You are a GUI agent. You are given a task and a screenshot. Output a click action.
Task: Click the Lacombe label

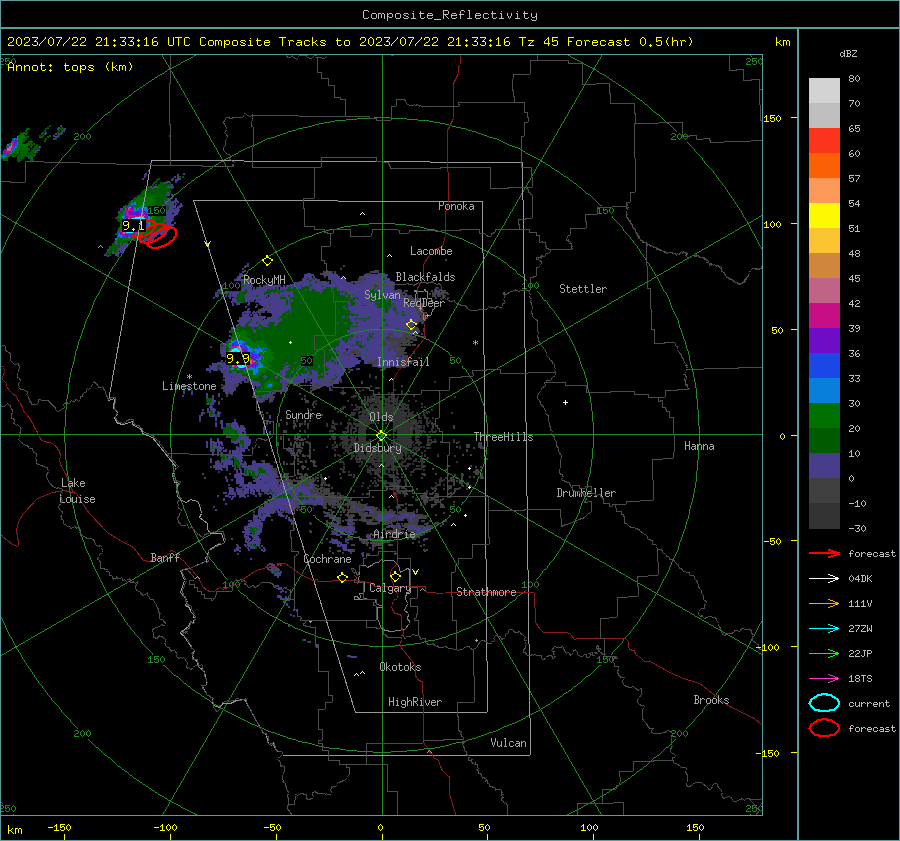click(x=431, y=251)
